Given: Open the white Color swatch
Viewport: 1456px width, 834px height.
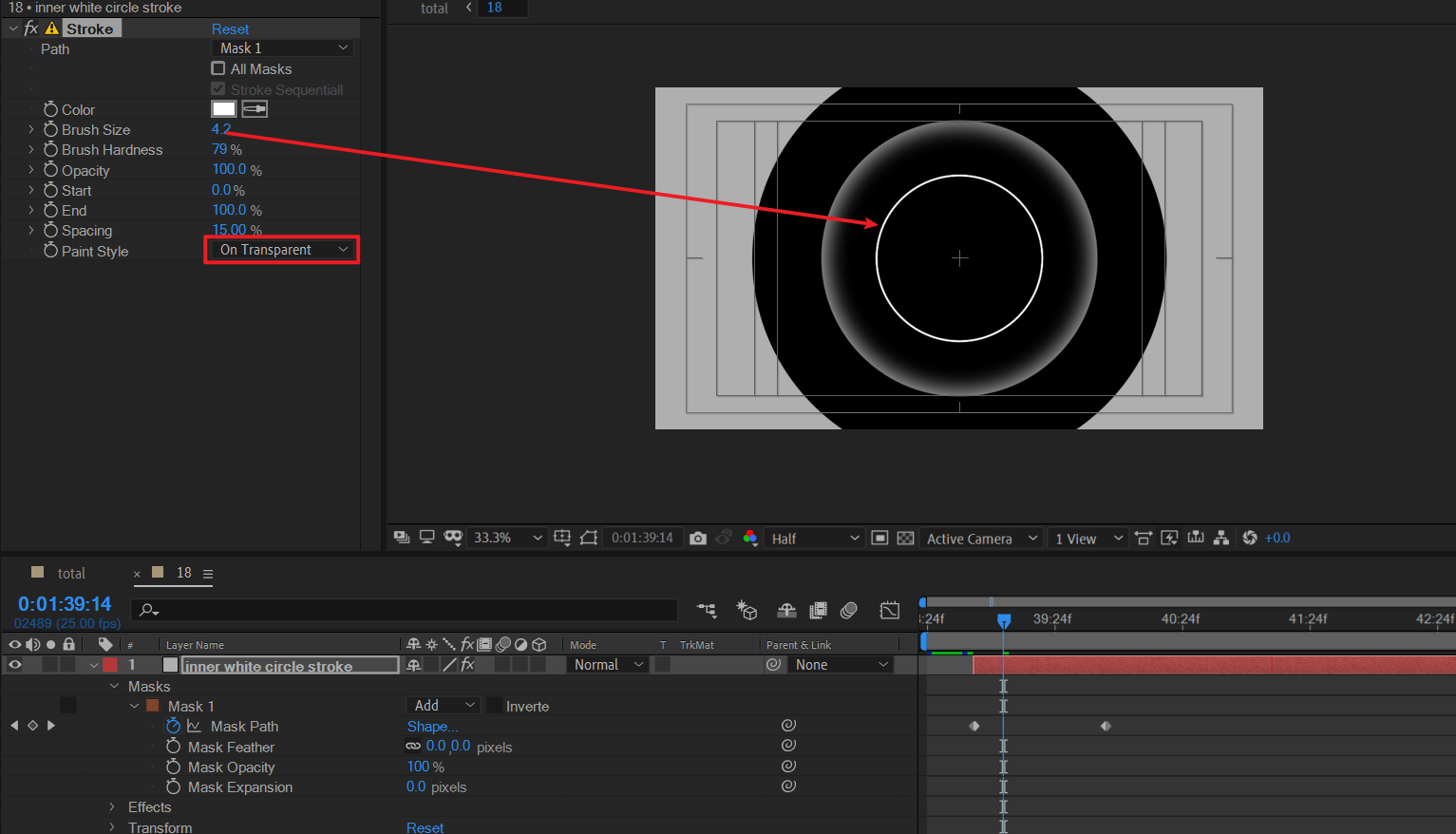Looking at the screenshot, I should tap(224, 109).
